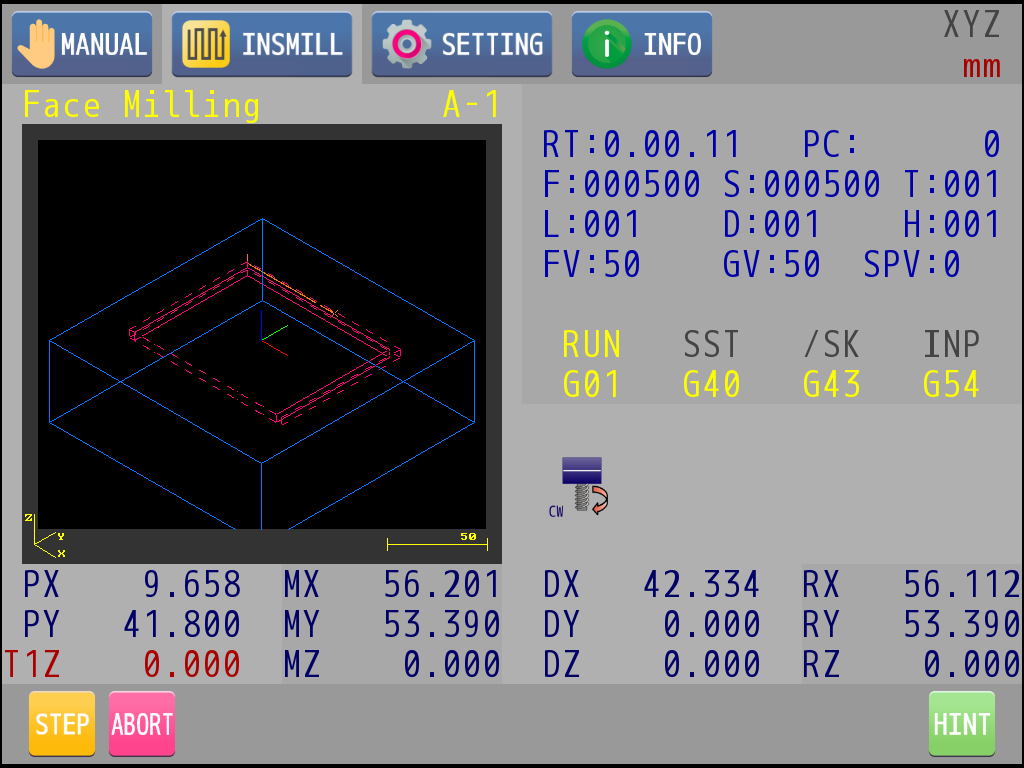Open the SETTING tab
Image resolution: width=1024 pixels, height=768 pixels.
point(462,44)
